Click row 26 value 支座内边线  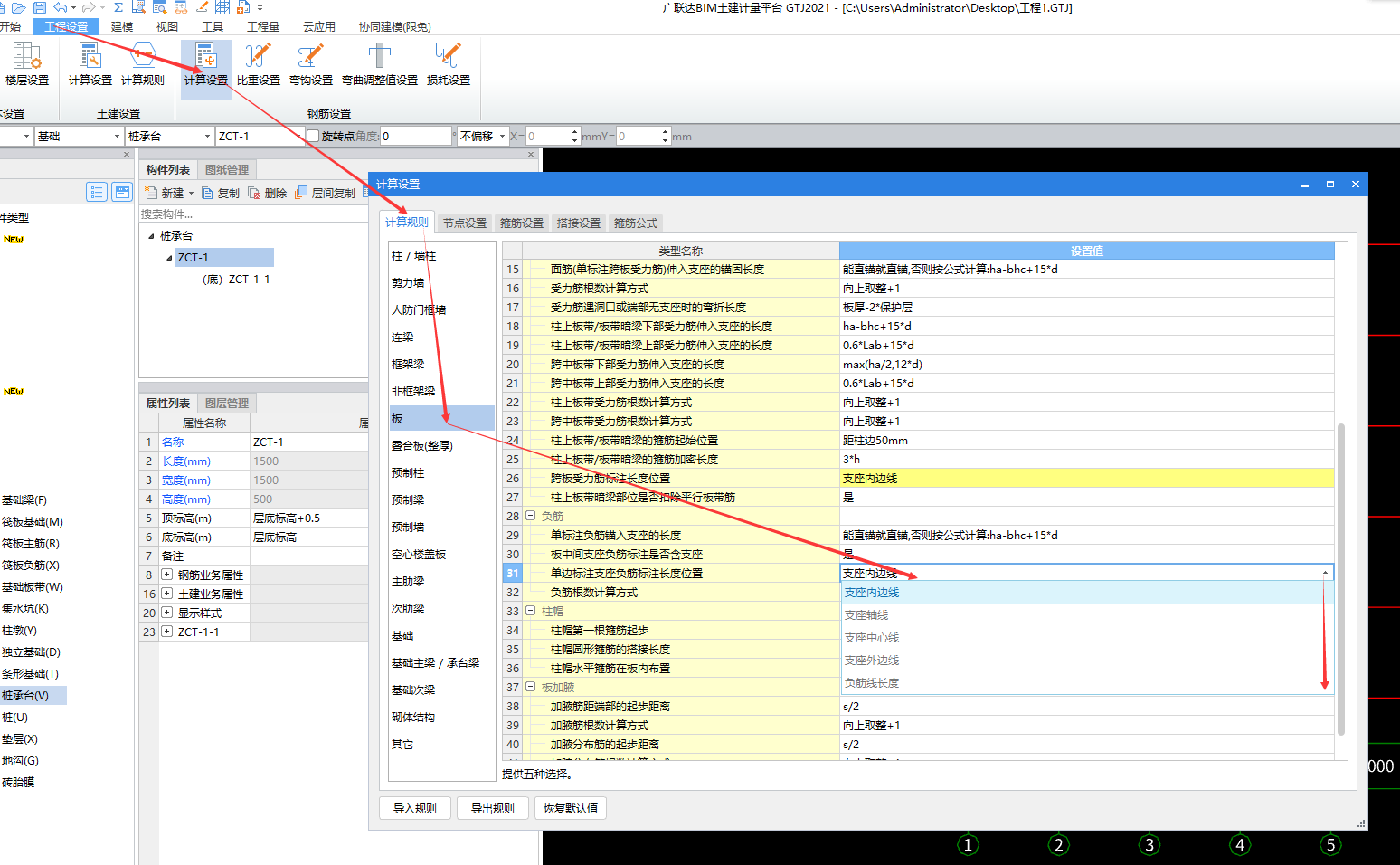(x=1086, y=478)
